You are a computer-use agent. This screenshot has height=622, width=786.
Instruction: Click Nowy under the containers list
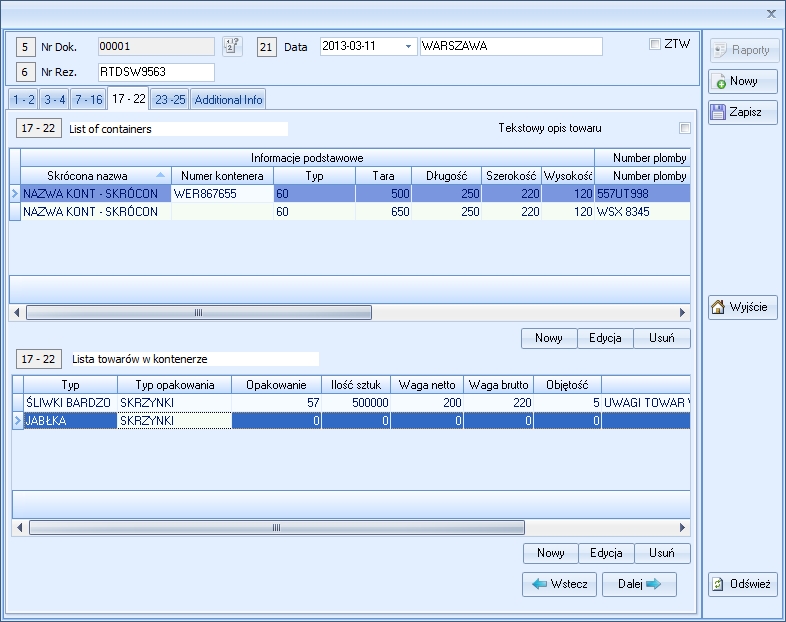click(549, 338)
